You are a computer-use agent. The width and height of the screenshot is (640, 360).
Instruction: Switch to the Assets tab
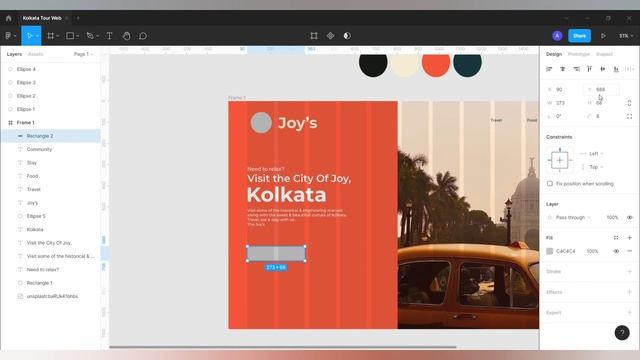[x=36, y=54]
